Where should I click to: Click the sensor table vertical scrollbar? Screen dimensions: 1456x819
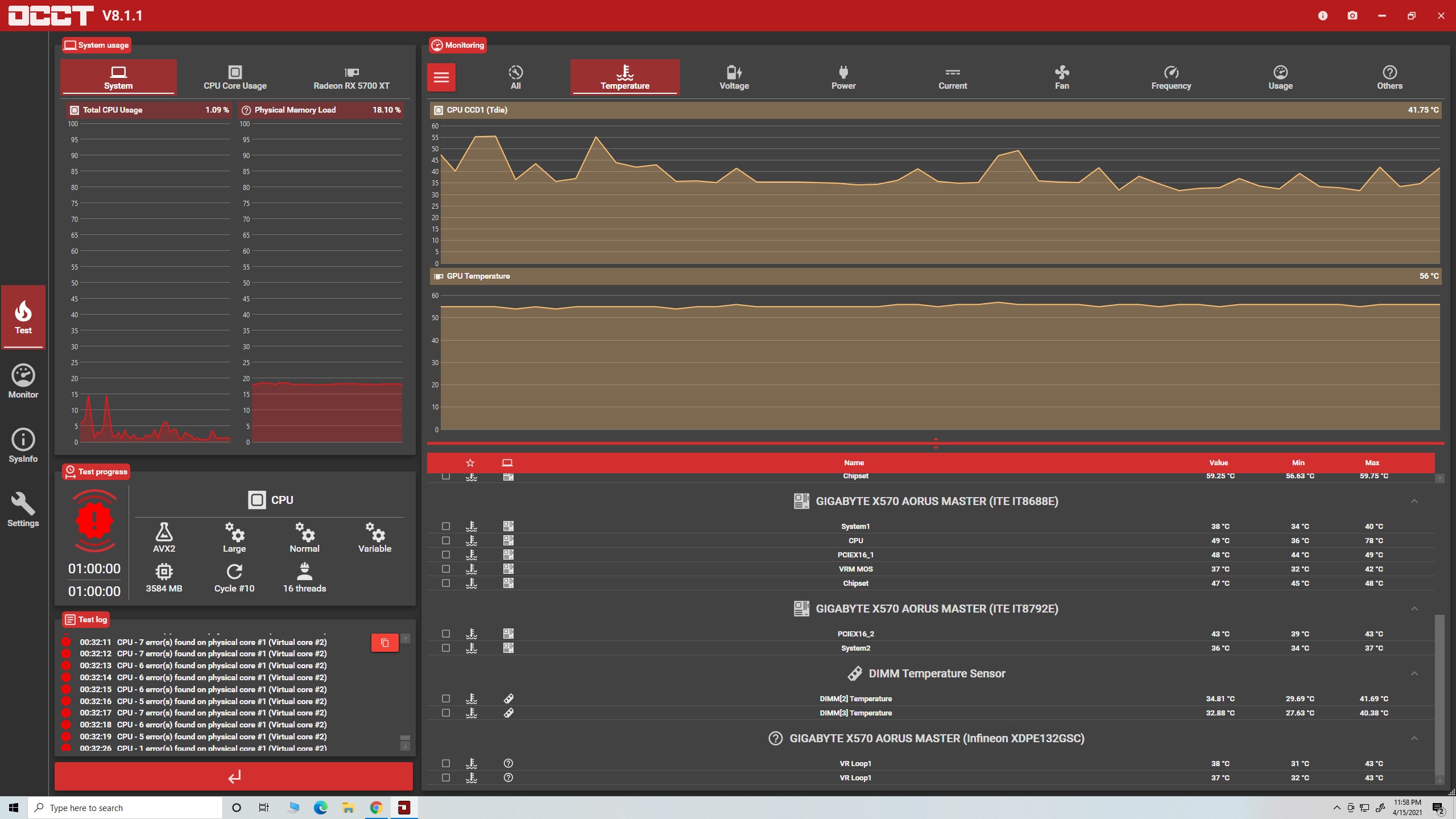click(x=1440, y=694)
